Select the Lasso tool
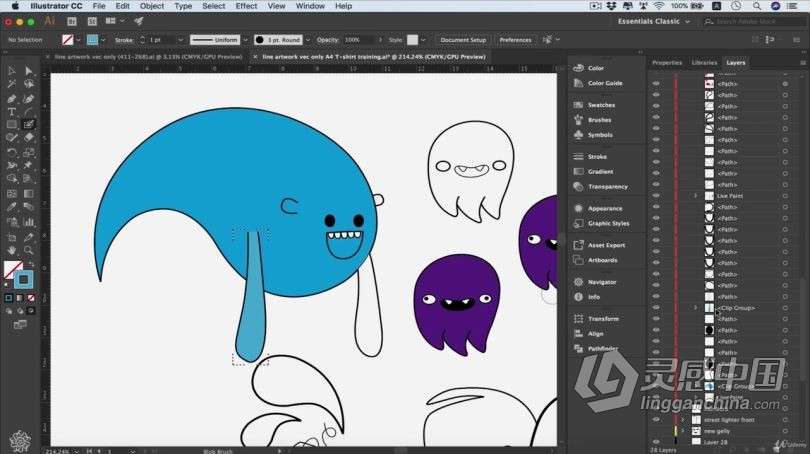Screen dimensions: 810x454 click(x=29, y=84)
